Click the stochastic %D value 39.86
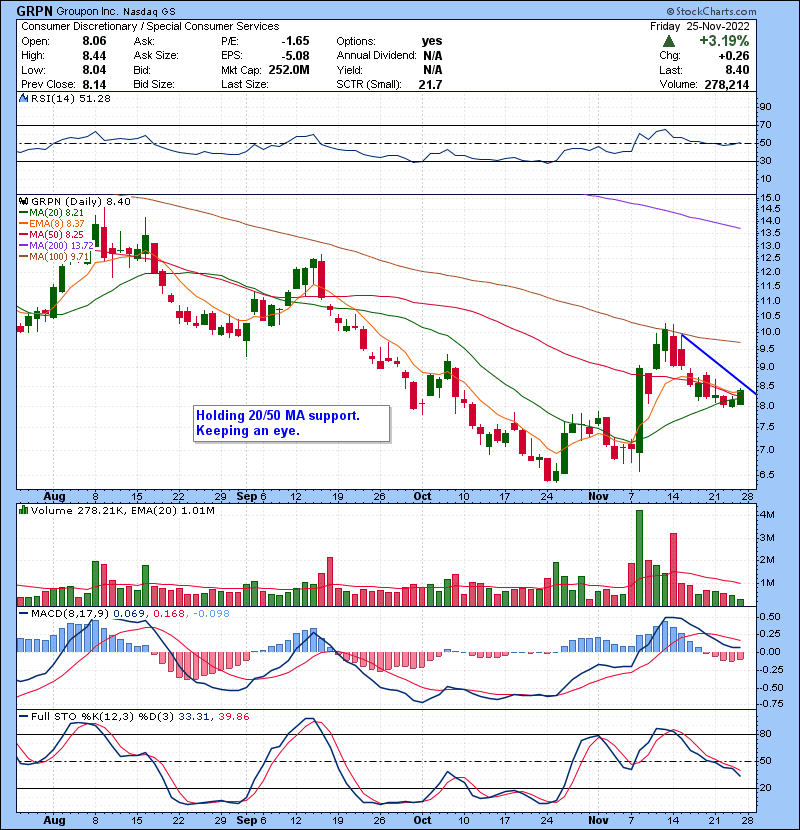Screen dimensions: 800x830 (233, 716)
